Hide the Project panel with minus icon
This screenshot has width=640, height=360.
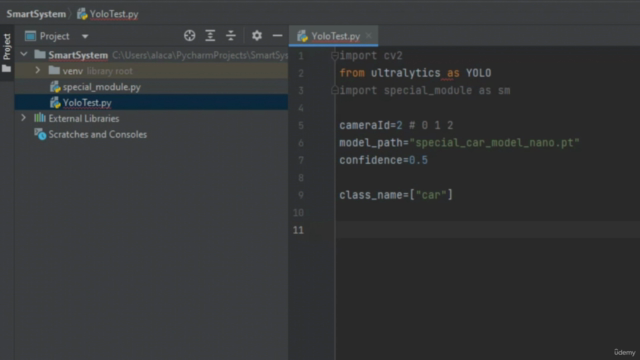277,36
